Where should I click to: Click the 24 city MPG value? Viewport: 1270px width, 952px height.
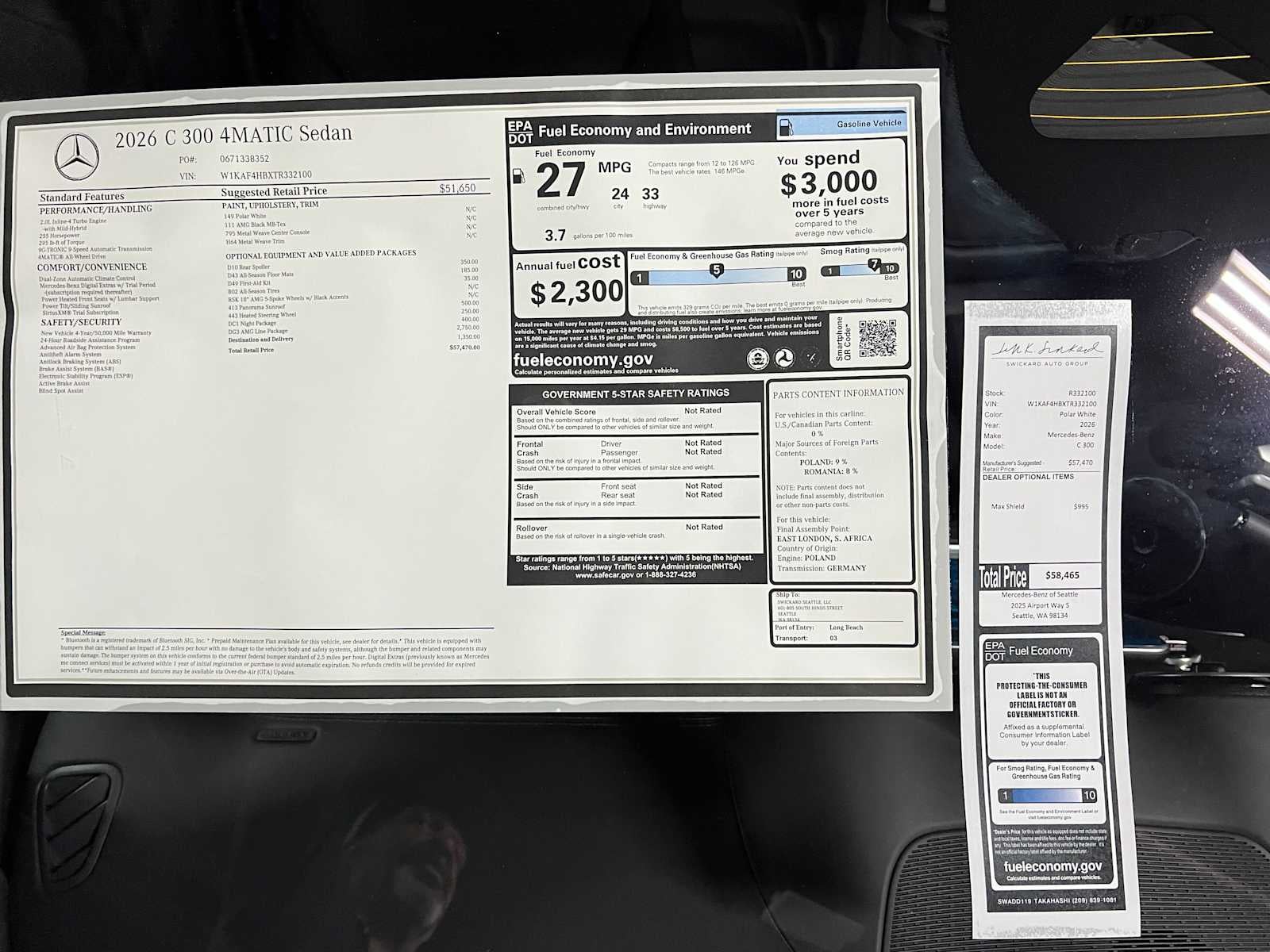(620, 194)
